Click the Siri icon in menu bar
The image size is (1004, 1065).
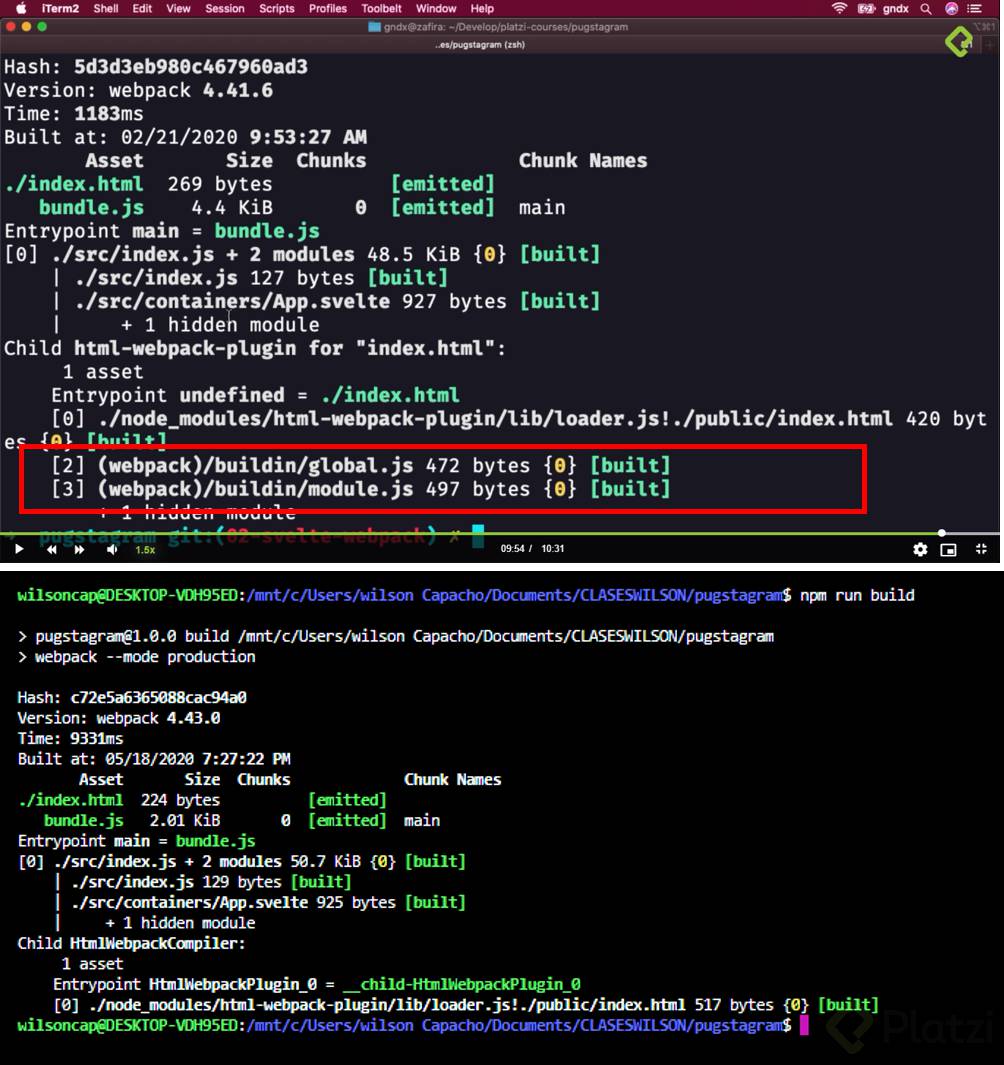951,8
